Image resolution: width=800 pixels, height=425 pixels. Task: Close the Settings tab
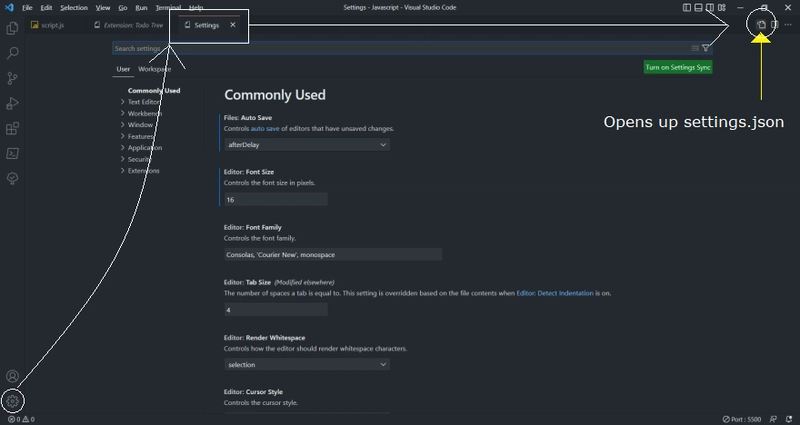click(x=233, y=24)
